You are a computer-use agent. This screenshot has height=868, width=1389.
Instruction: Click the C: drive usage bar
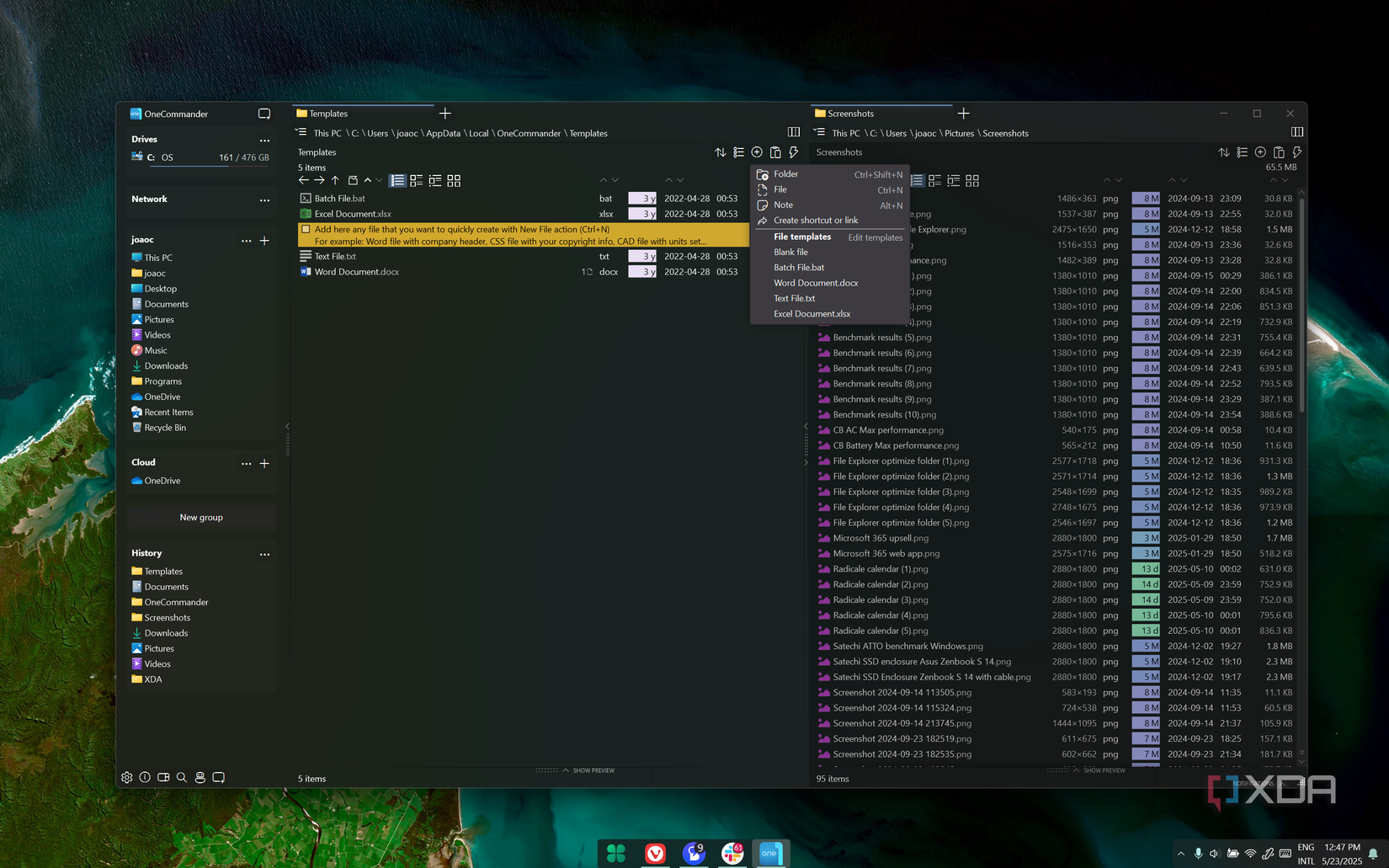(200, 166)
